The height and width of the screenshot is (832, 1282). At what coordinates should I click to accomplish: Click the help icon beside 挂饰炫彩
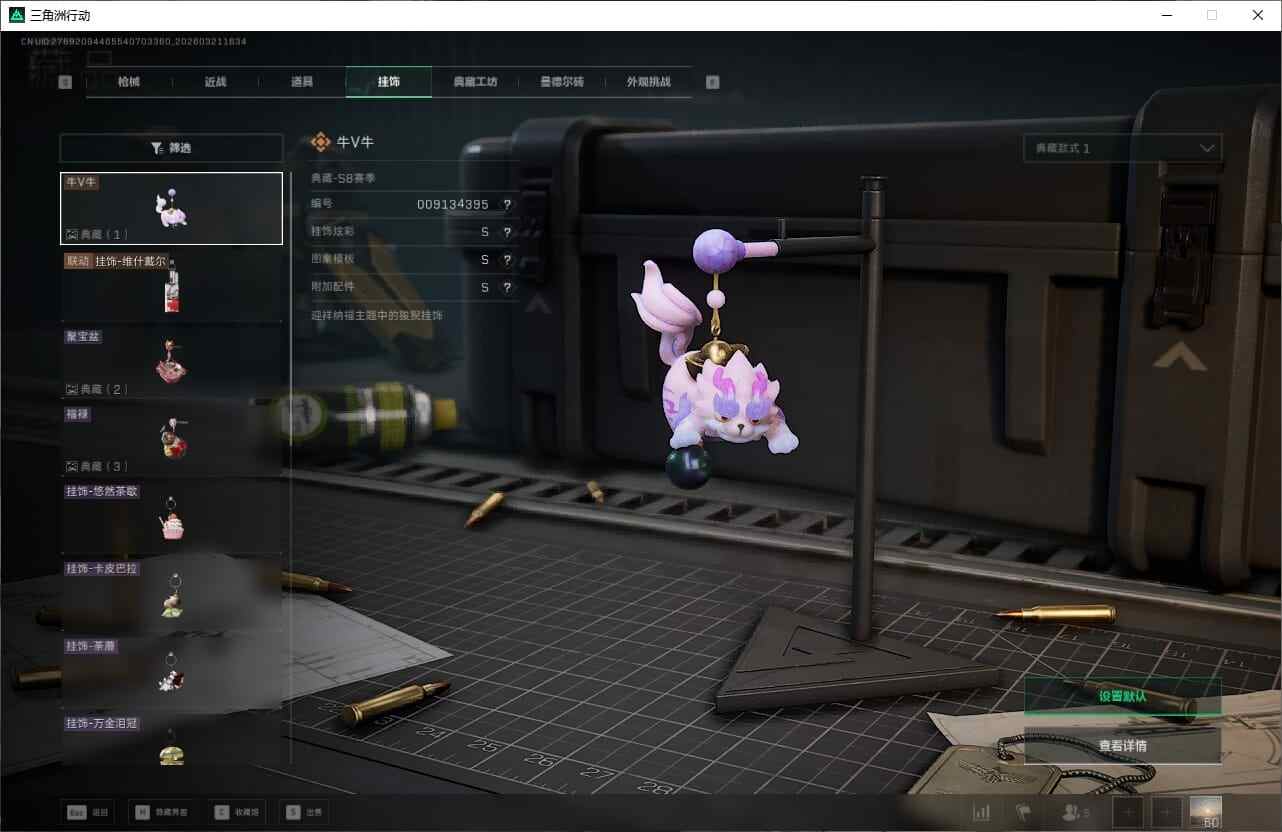507,232
